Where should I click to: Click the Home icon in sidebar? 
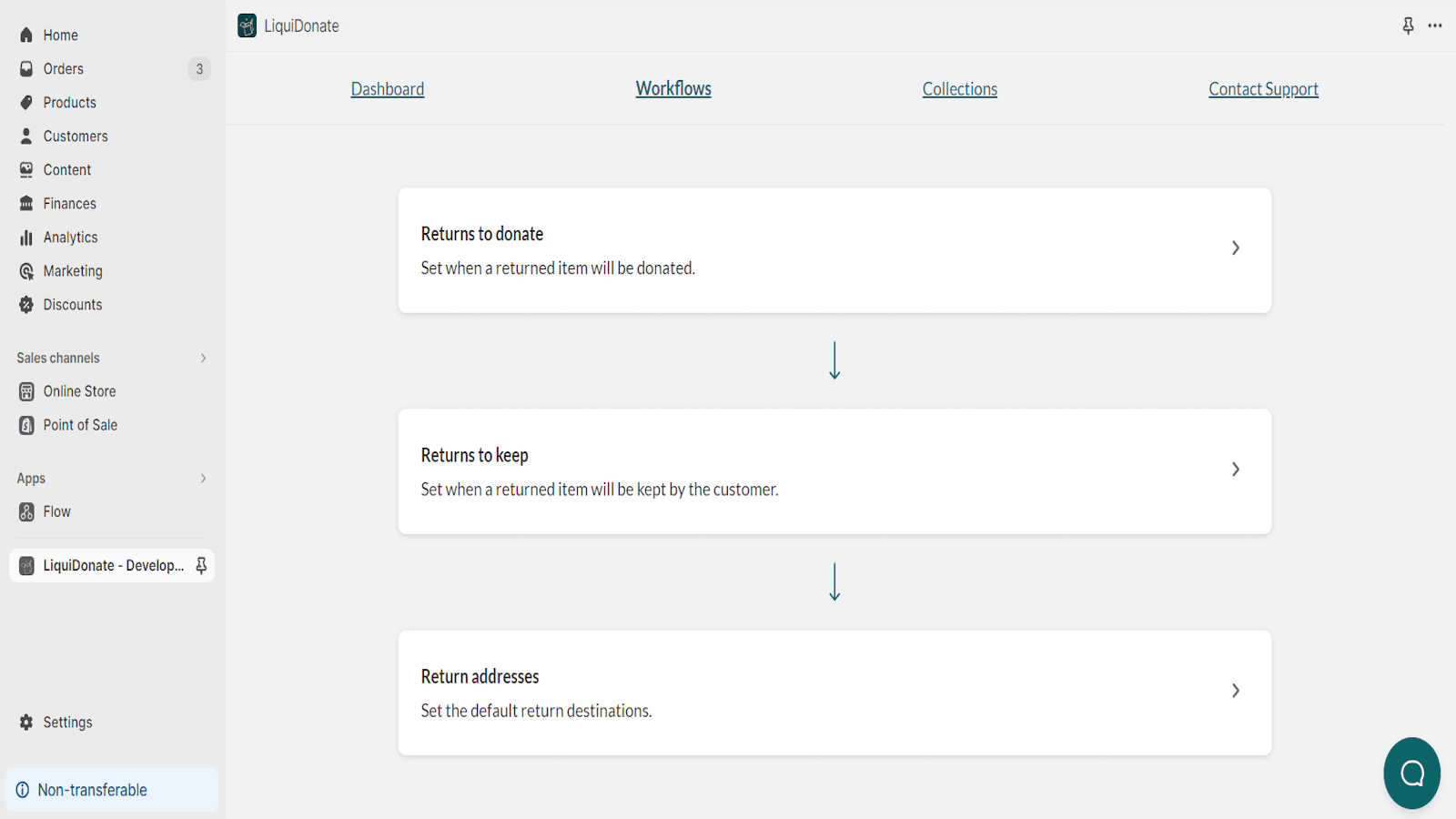26,35
